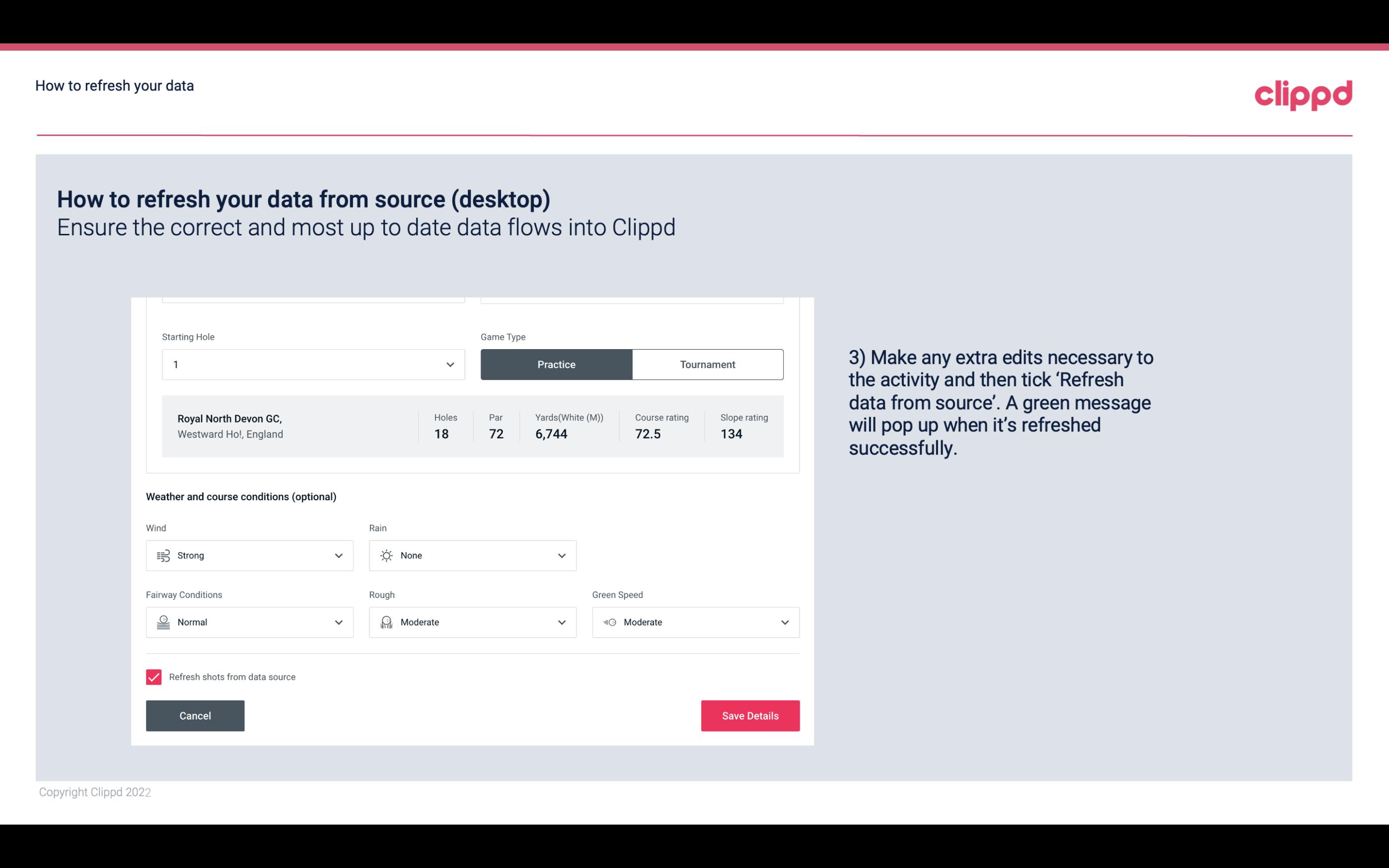Toggle the Tournament game type button
Viewport: 1389px width, 868px height.
[x=708, y=364]
